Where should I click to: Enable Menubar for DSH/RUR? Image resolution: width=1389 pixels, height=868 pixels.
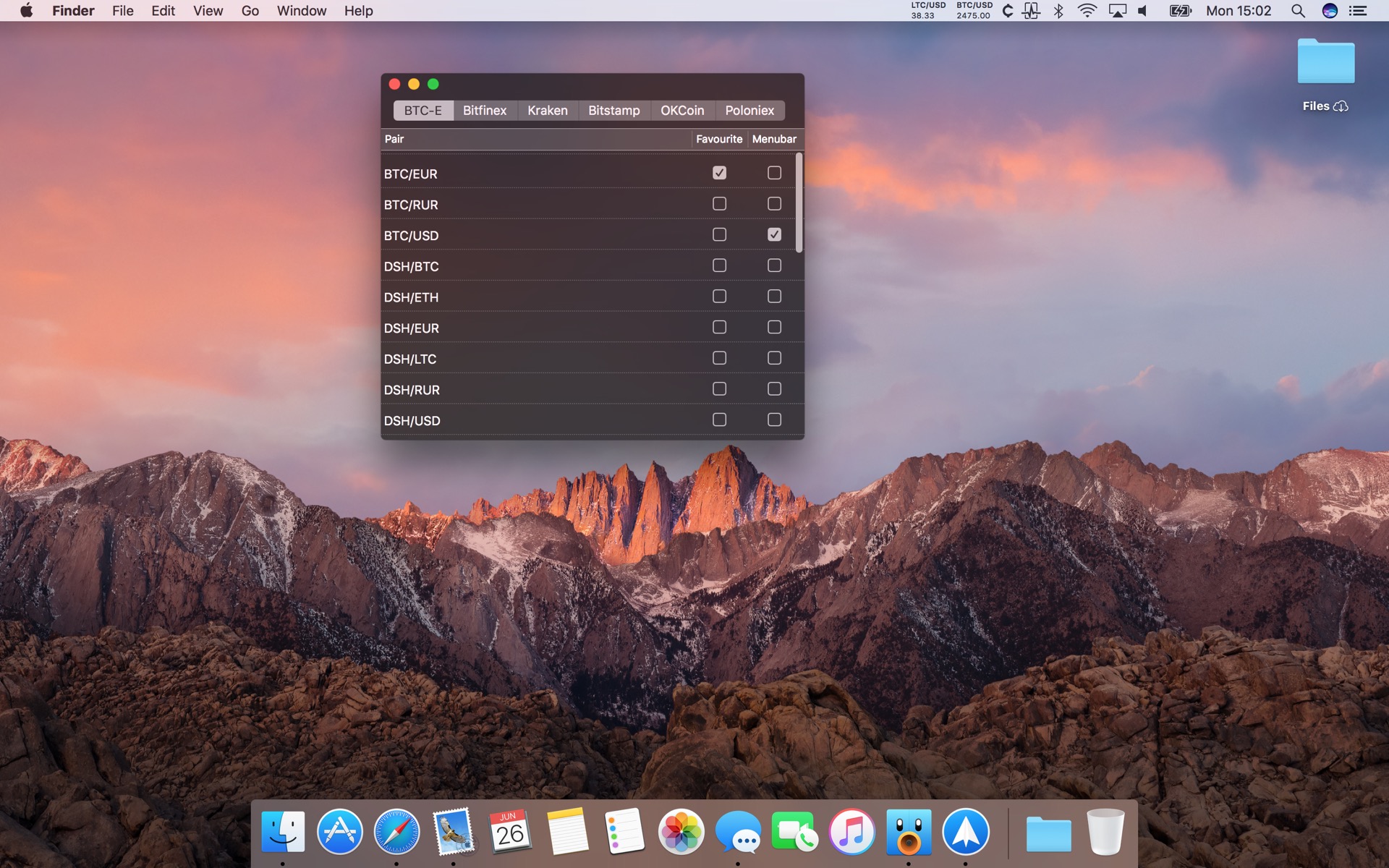tap(774, 389)
